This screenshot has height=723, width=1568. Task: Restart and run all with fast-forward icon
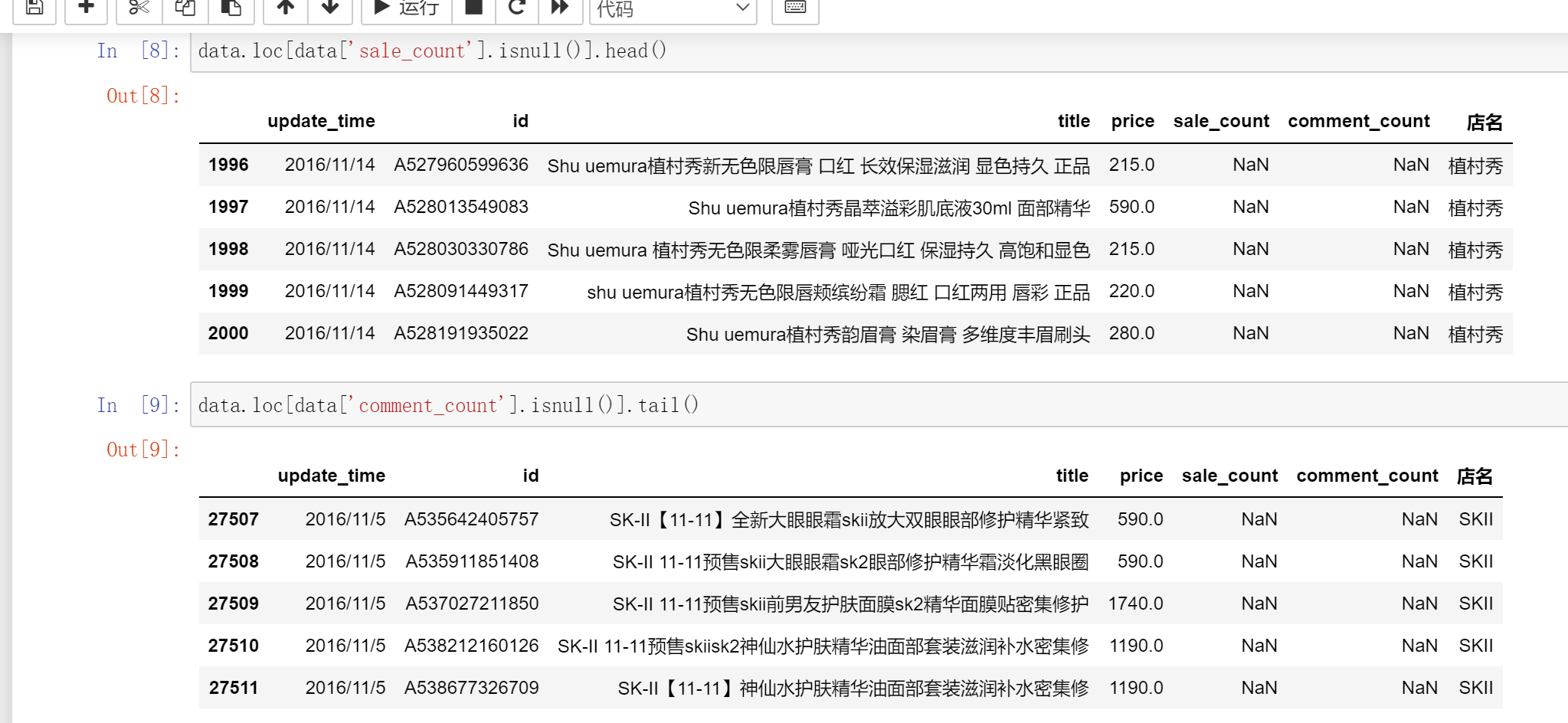tap(561, 9)
